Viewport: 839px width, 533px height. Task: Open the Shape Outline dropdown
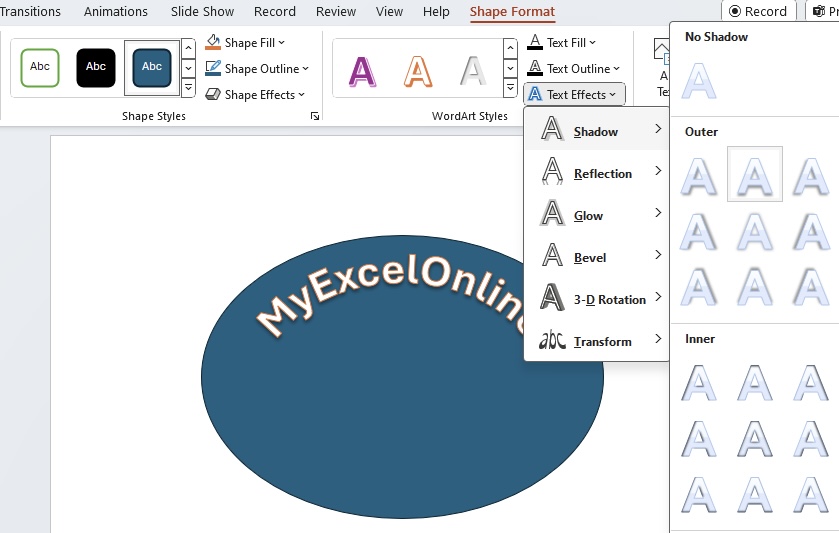(257, 68)
